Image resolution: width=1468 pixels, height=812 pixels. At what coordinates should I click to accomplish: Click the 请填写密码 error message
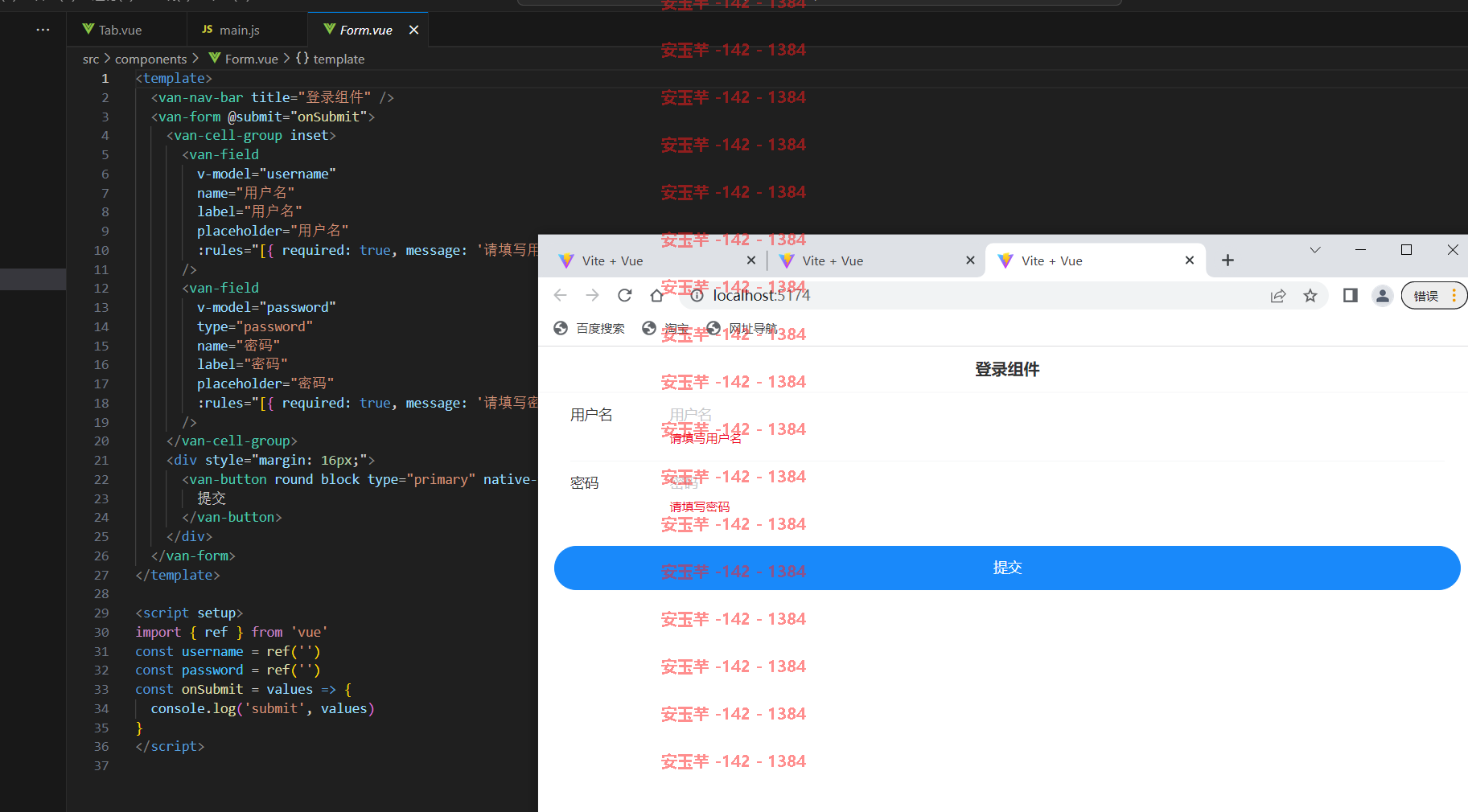[x=700, y=506]
